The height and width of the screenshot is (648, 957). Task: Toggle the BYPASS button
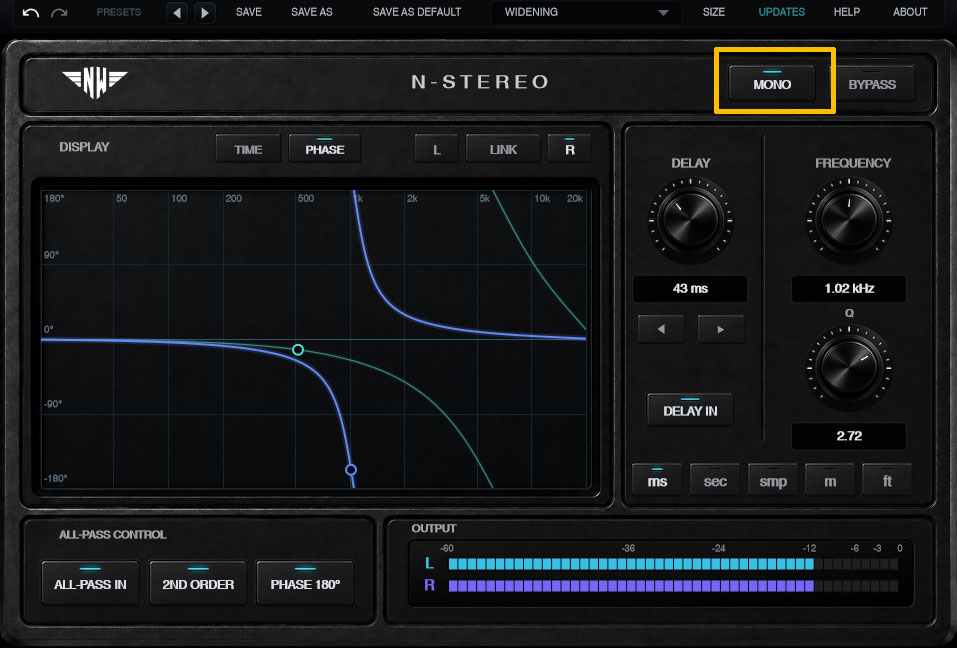tap(872, 84)
